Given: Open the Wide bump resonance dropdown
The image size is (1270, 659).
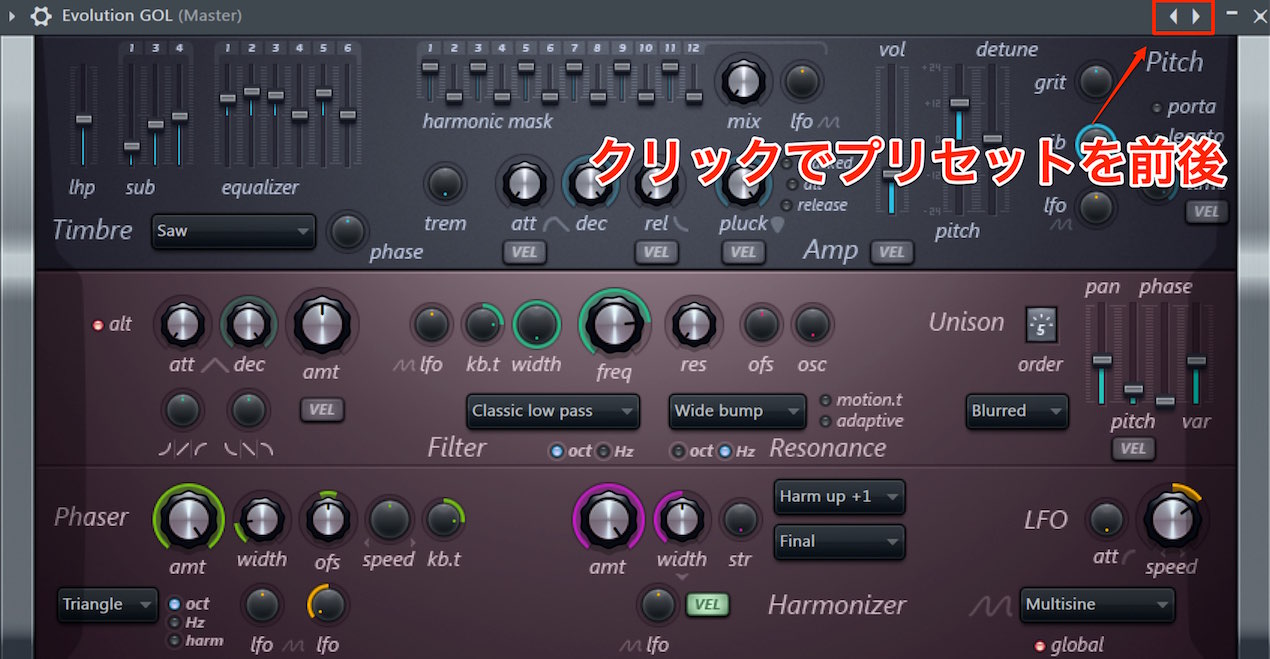Looking at the screenshot, I should click(x=737, y=411).
